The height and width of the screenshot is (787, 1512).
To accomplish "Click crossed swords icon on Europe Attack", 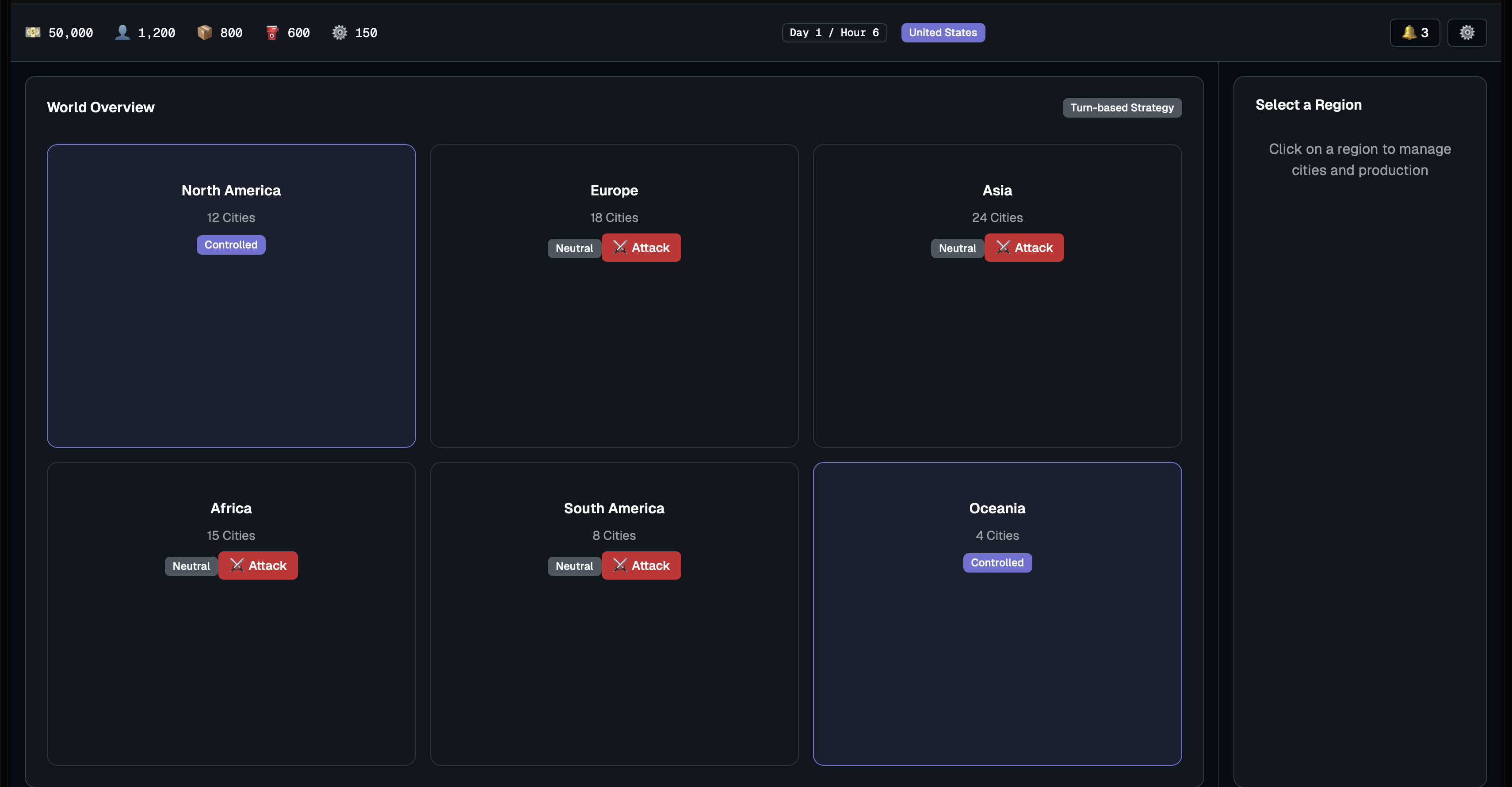I will (x=620, y=247).
